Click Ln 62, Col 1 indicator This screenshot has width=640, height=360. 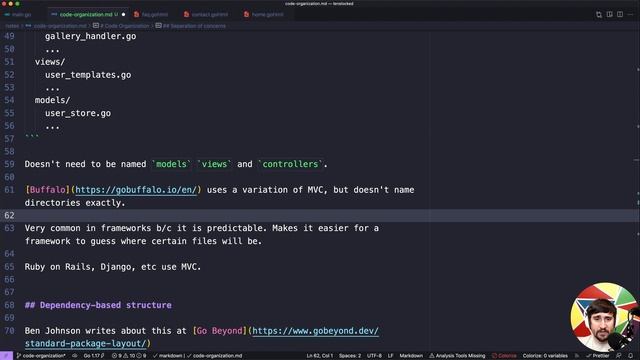[320, 356]
